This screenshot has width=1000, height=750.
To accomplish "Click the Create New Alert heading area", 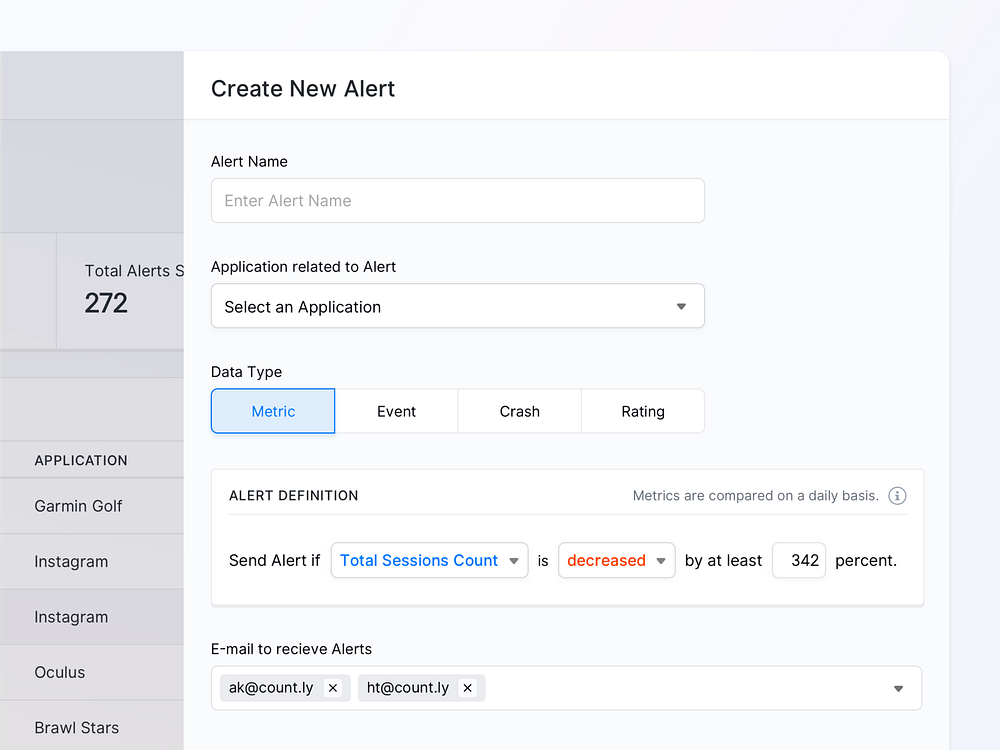I will (x=303, y=89).
